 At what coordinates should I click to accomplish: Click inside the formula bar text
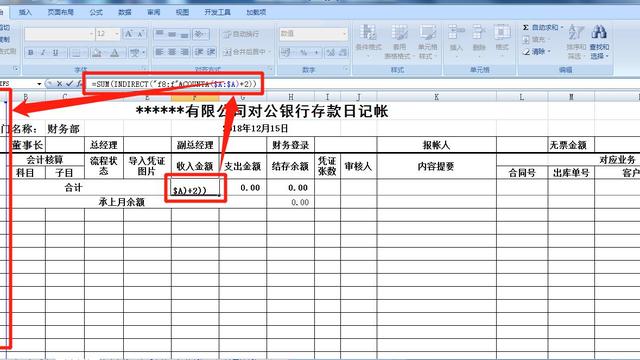click(x=174, y=84)
